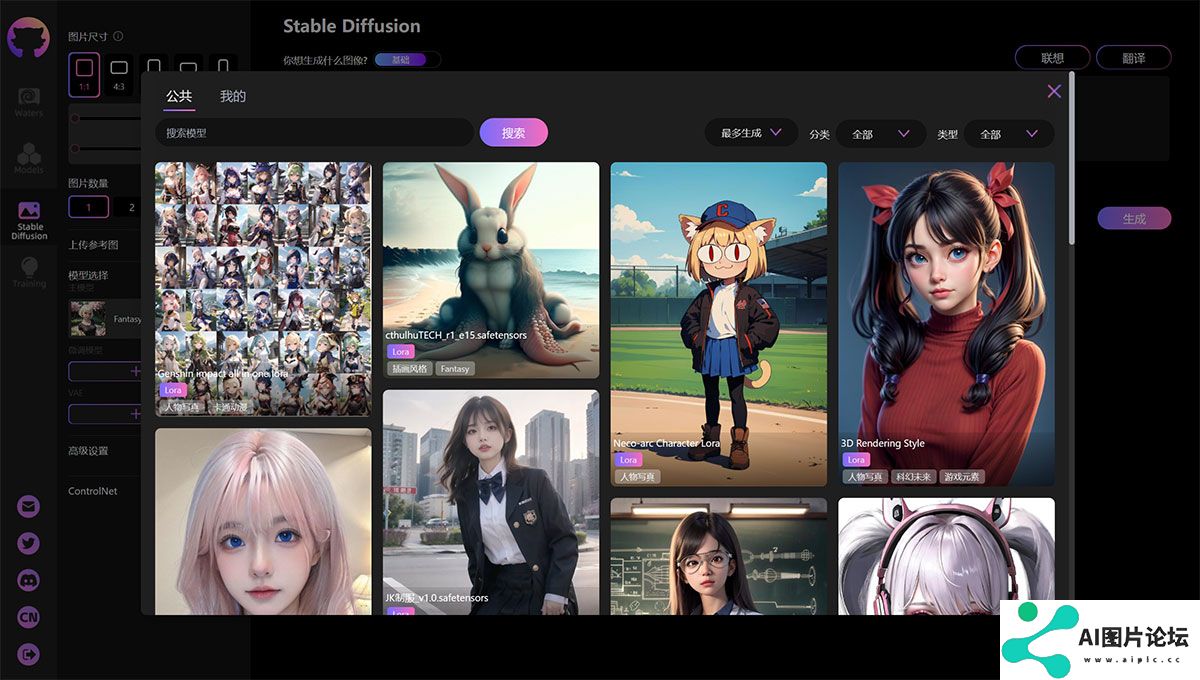Click the 搜索 search button

[x=514, y=133]
